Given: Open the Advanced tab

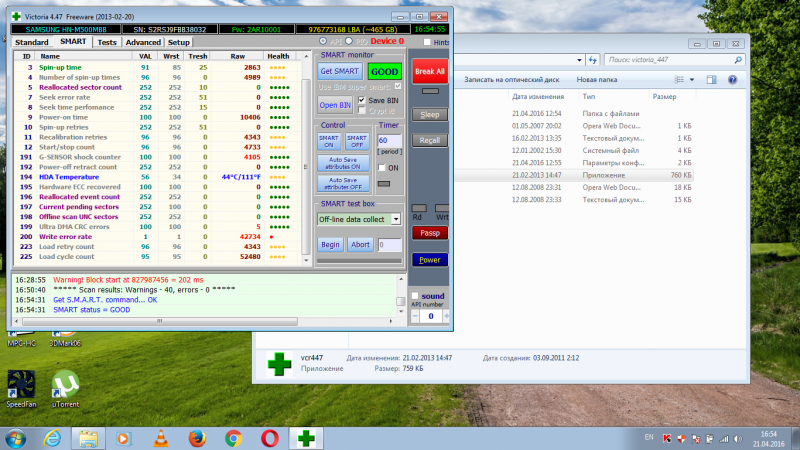Looking at the screenshot, I should tap(142, 43).
